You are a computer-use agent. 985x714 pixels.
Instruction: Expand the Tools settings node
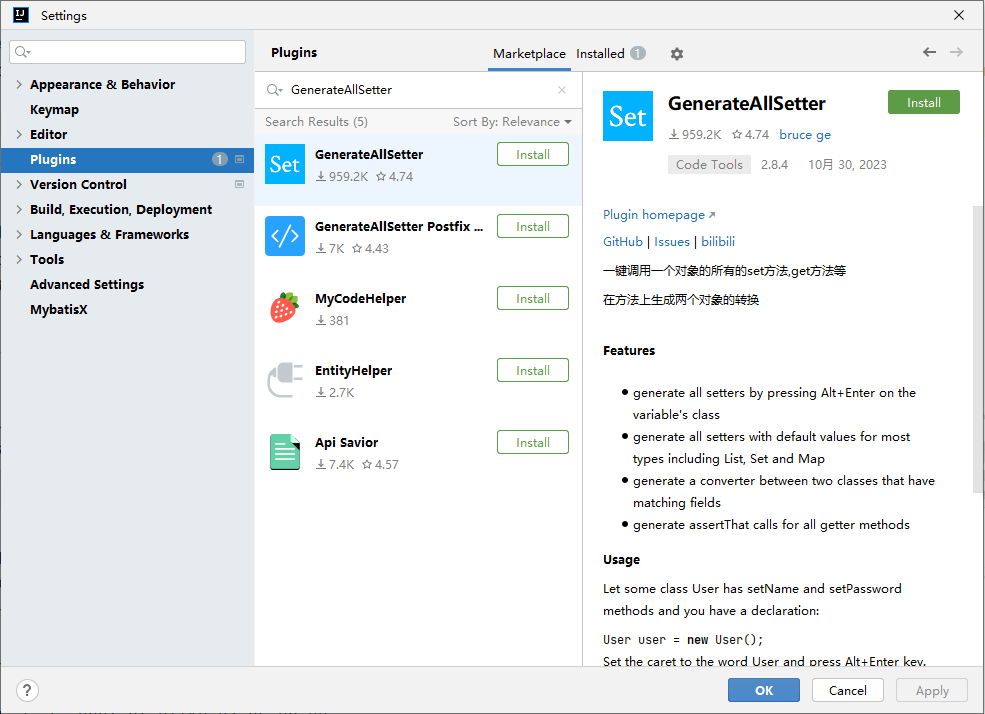[x=19, y=259]
